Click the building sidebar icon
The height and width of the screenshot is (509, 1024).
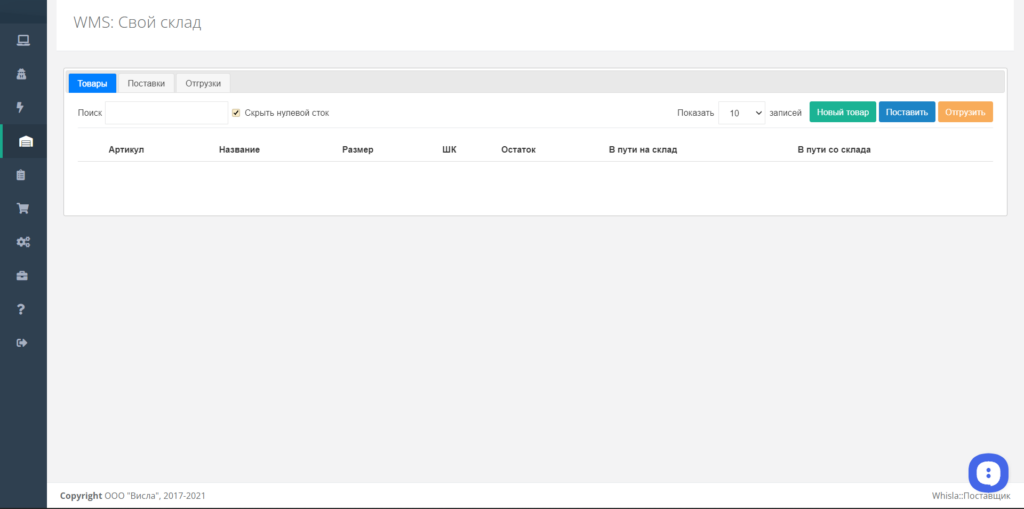point(22,74)
